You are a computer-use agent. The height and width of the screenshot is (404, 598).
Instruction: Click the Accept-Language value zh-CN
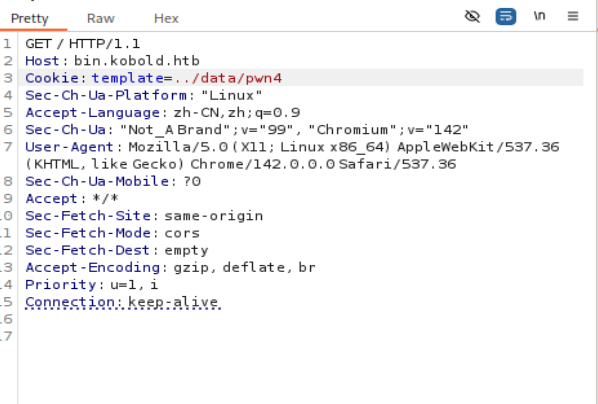[x=196, y=113]
